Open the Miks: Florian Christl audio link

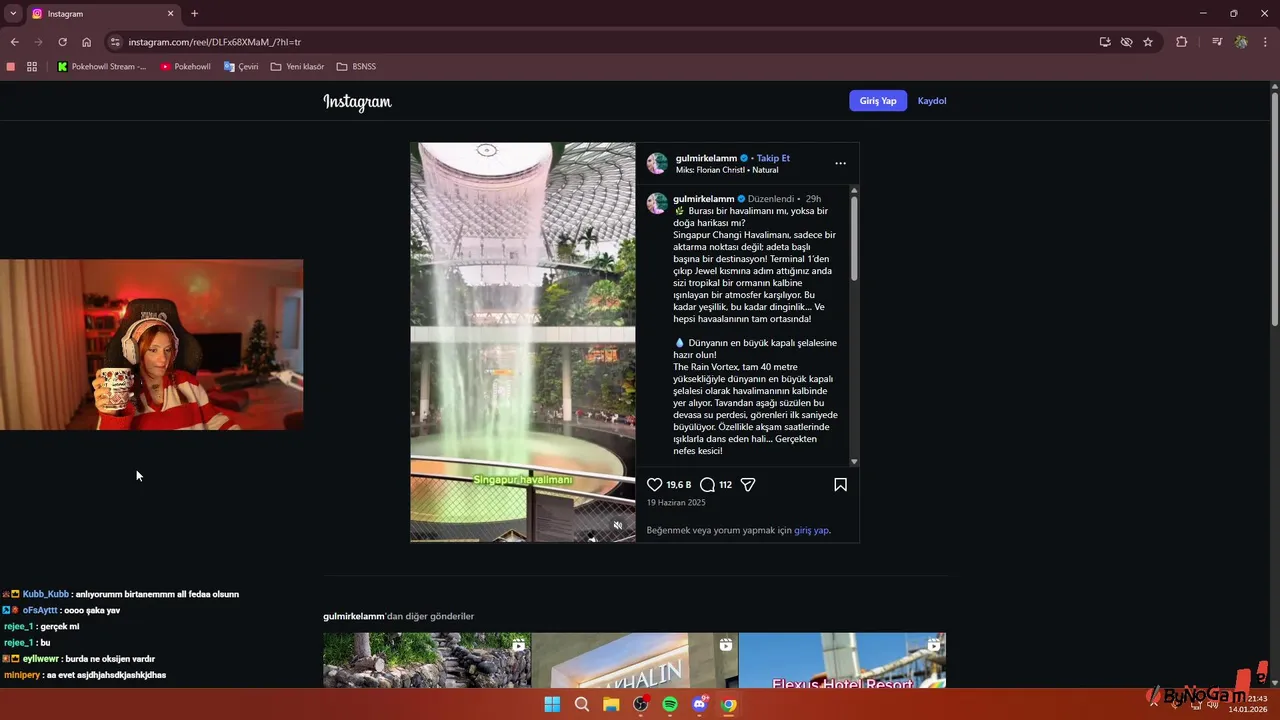[727, 170]
